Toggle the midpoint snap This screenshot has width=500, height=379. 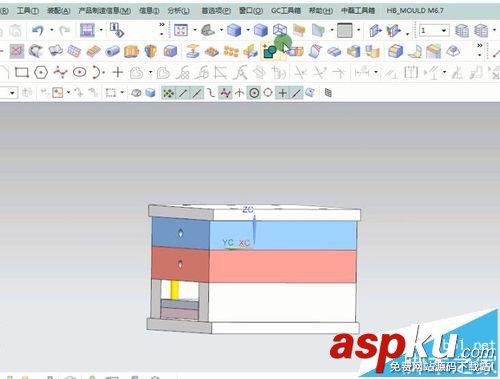click(197, 93)
